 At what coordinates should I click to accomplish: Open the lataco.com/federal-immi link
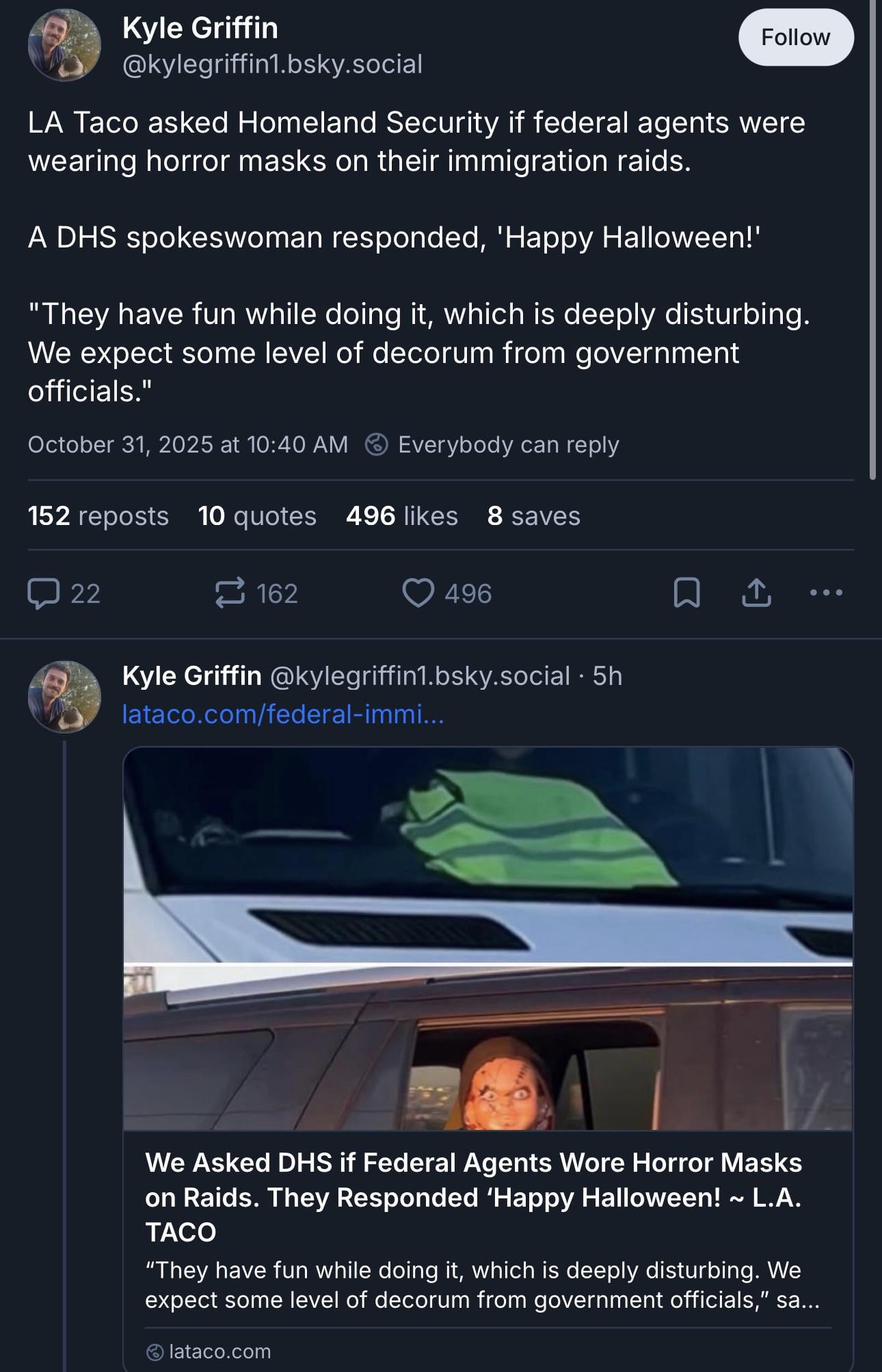click(x=283, y=714)
